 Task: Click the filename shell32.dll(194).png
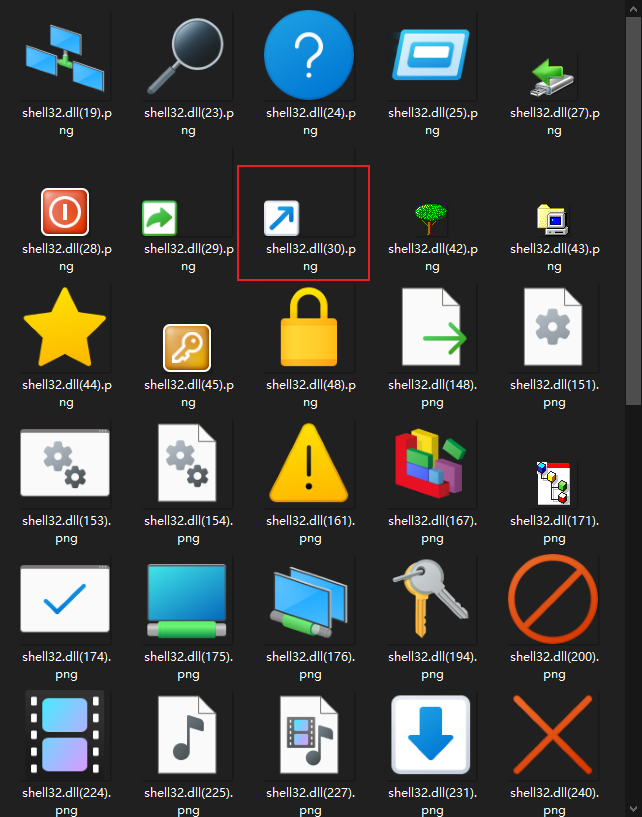click(x=433, y=665)
